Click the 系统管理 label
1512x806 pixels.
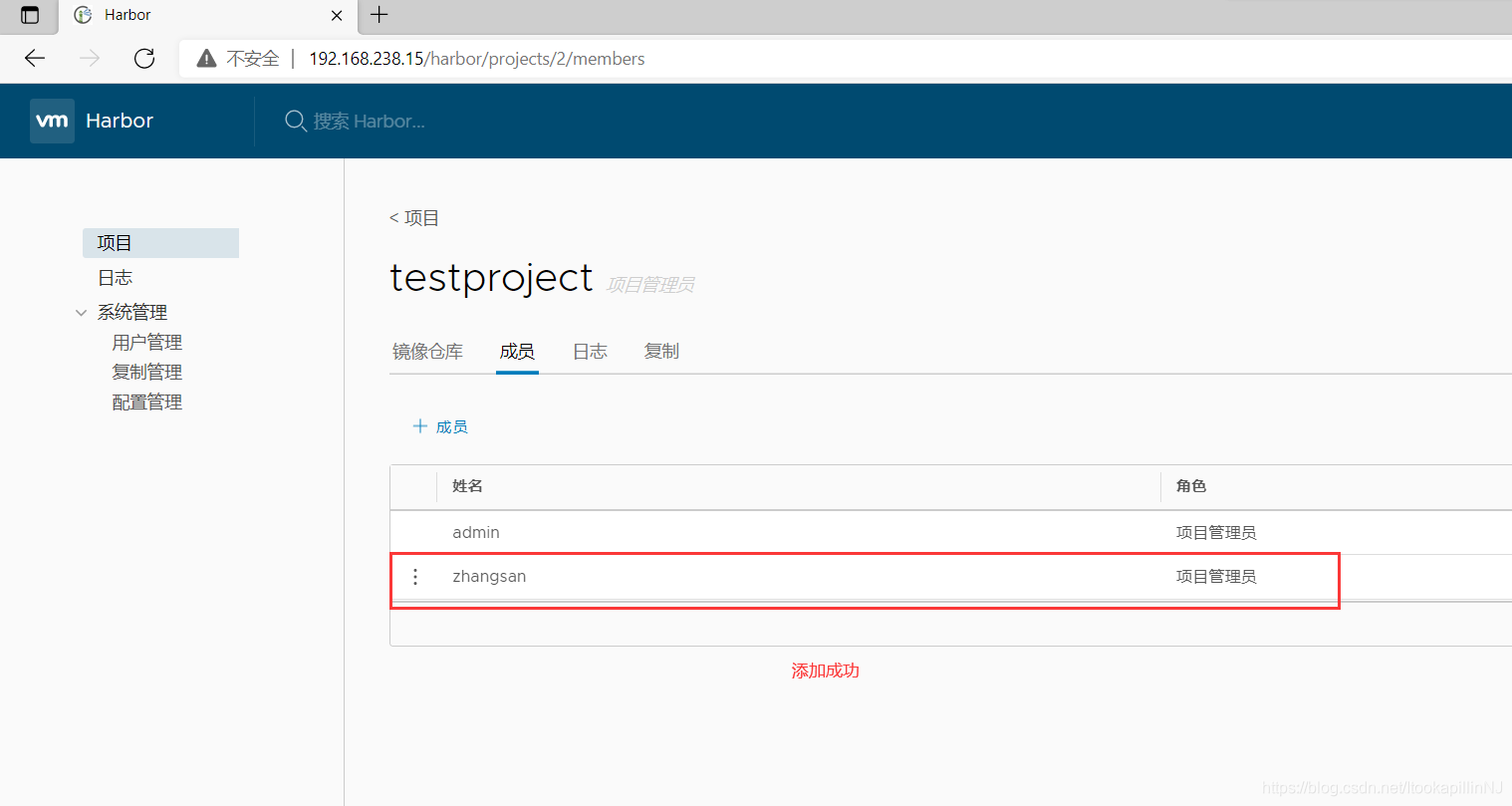pyautogui.click(x=132, y=313)
